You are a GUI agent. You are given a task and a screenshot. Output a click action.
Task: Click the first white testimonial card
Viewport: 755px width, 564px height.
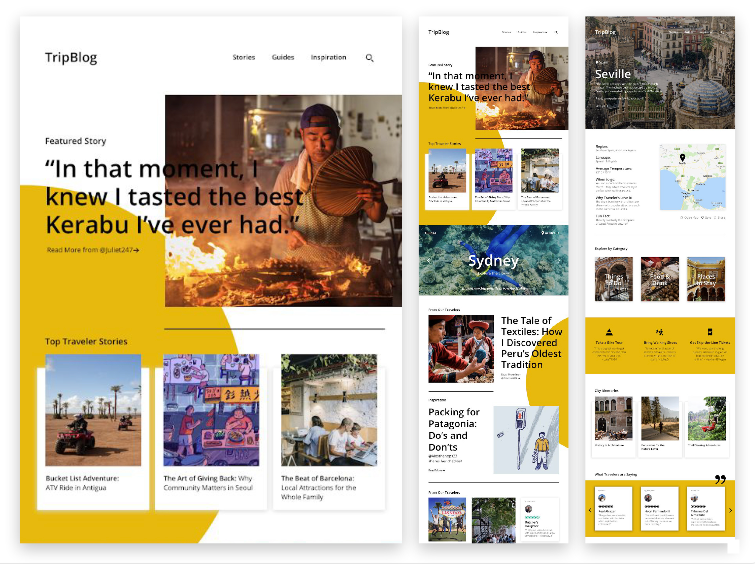[613, 509]
